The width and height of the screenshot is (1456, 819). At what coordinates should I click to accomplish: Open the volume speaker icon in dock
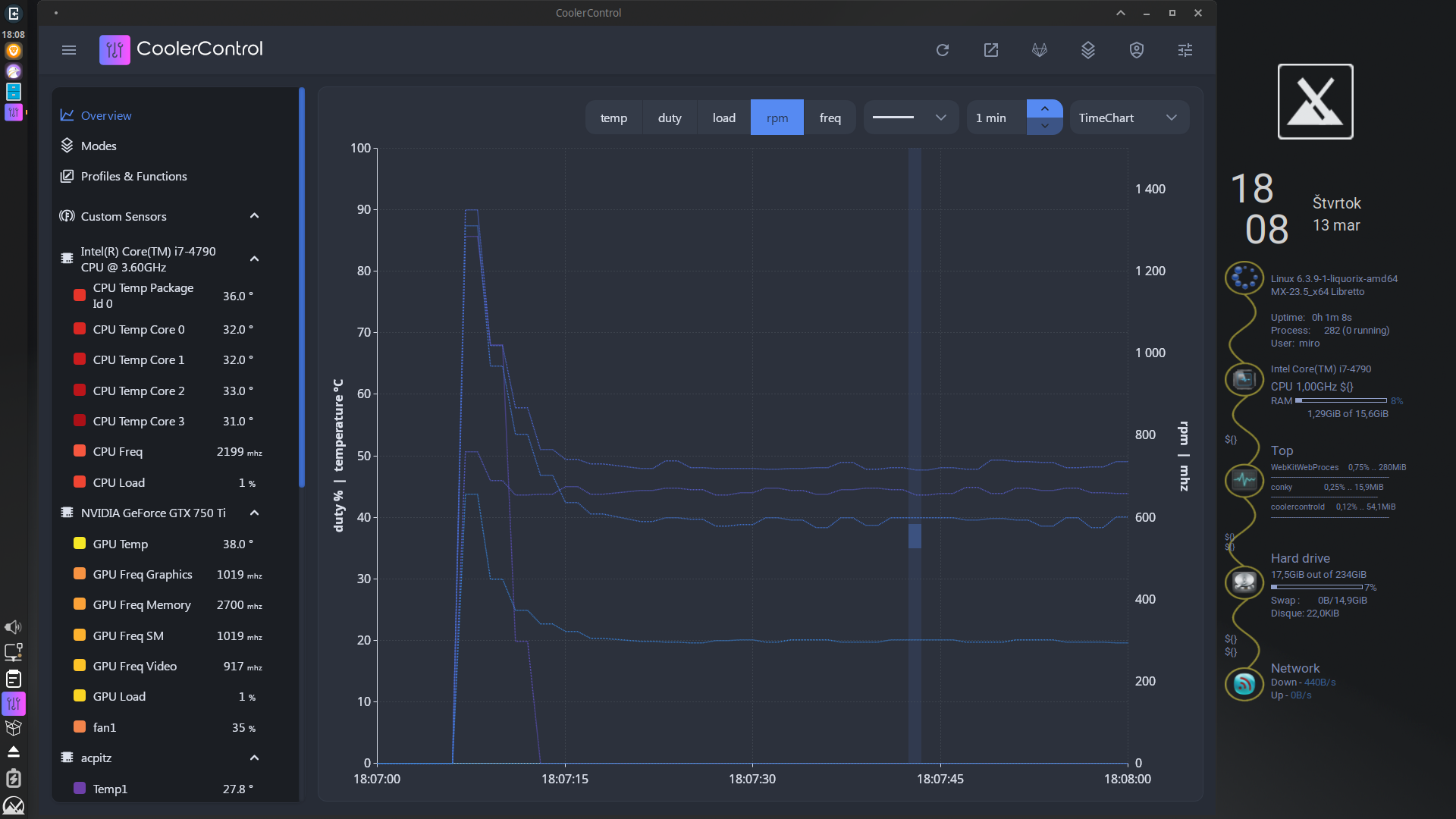coord(13,627)
